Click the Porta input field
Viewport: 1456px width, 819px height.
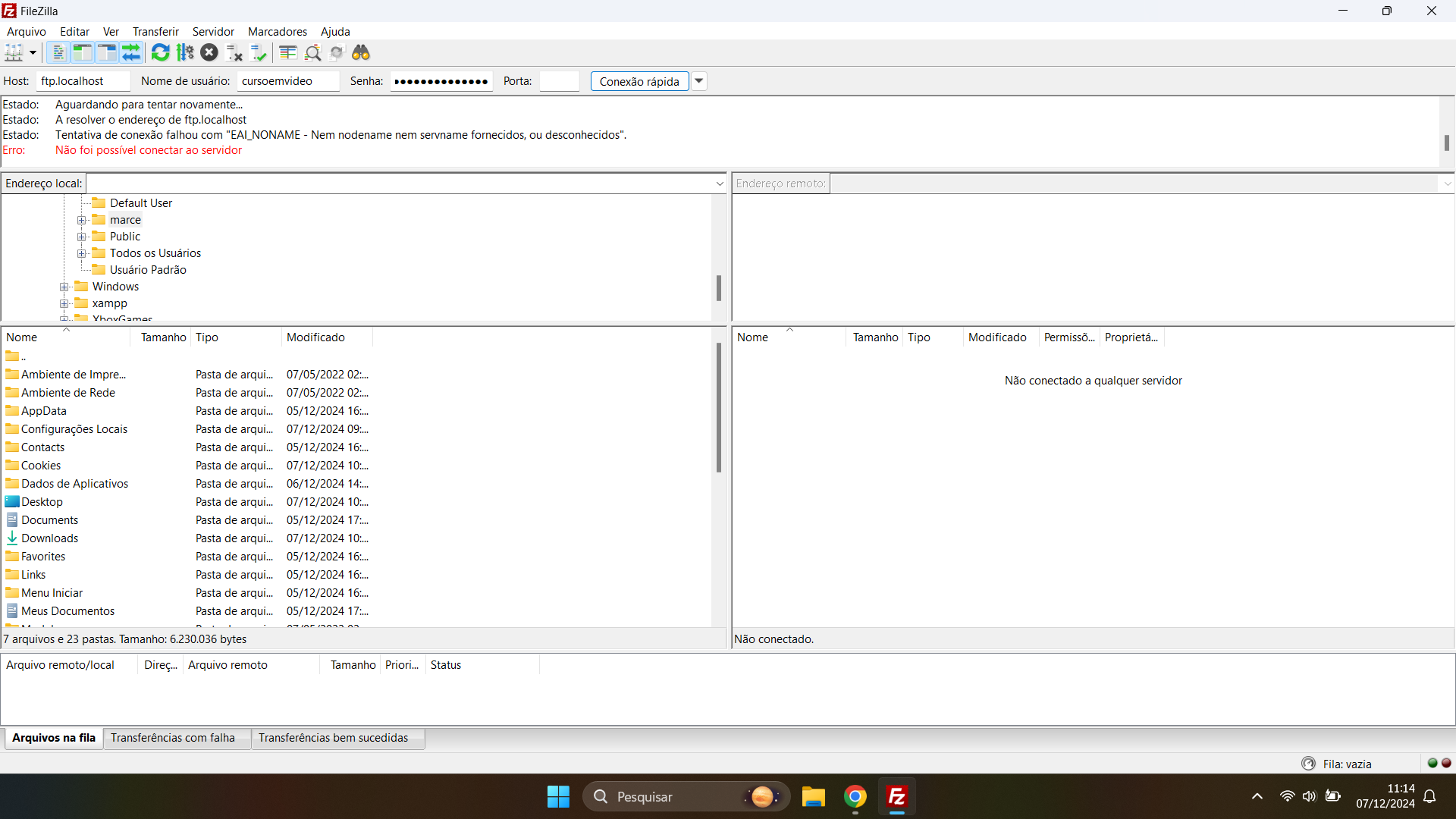tap(560, 81)
